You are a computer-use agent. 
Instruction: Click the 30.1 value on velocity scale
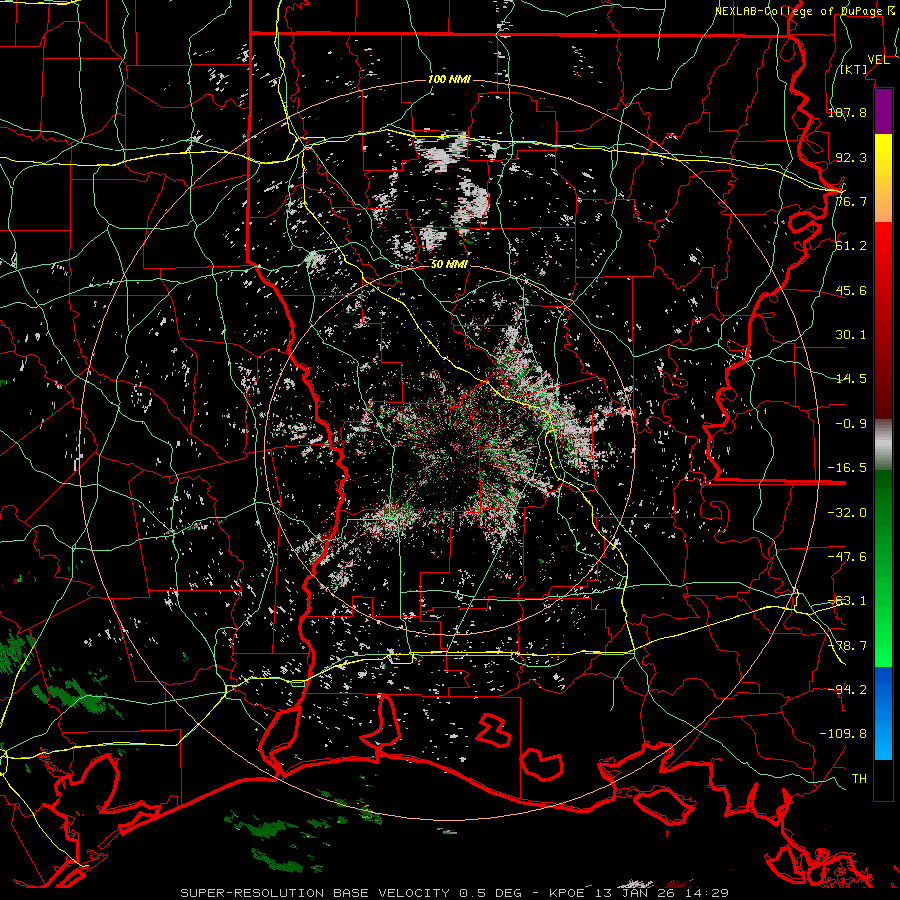click(x=851, y=335)
